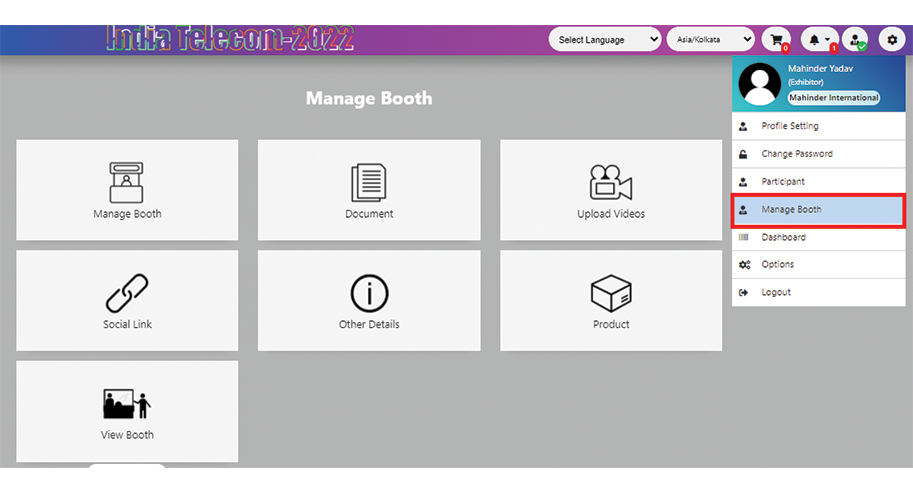Open the Other Details info icon
The image size is (913, 492).
(x=369, y=293)
